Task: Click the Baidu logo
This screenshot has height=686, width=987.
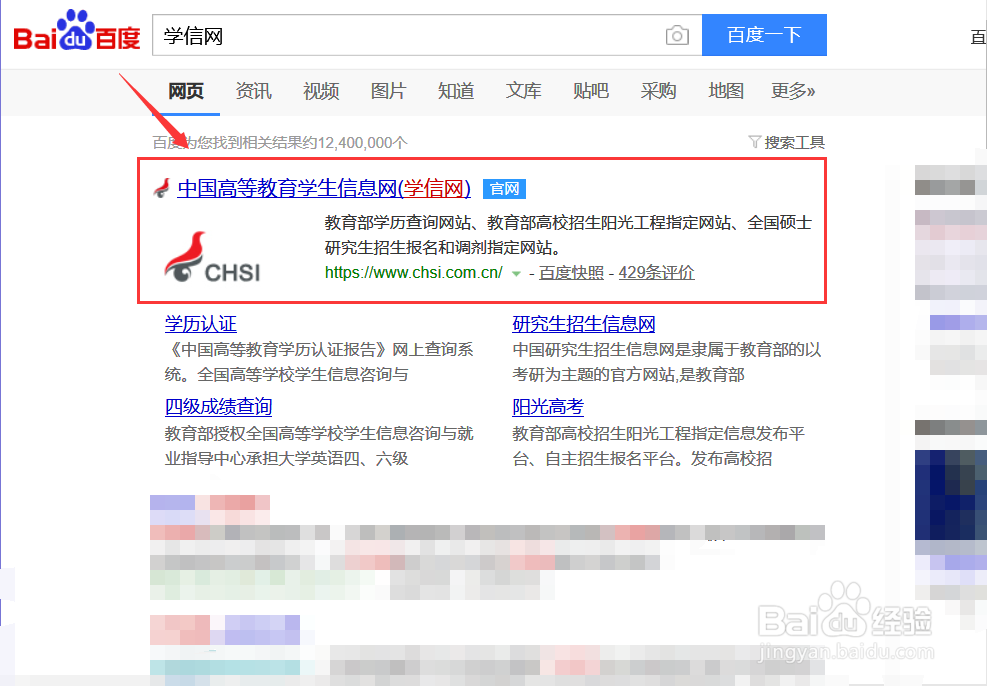Action: (76, 31)
